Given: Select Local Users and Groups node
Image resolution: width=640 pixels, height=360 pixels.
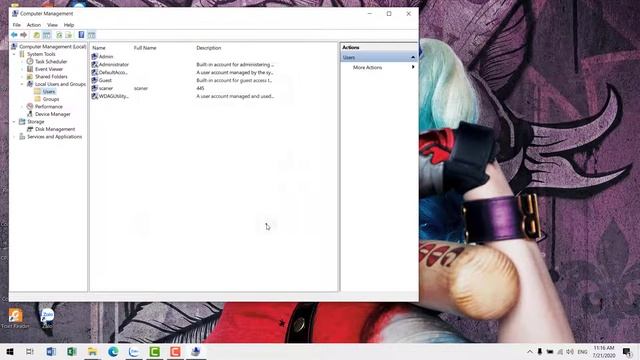Looking at the screenshot, I should (x=60, y=84).
